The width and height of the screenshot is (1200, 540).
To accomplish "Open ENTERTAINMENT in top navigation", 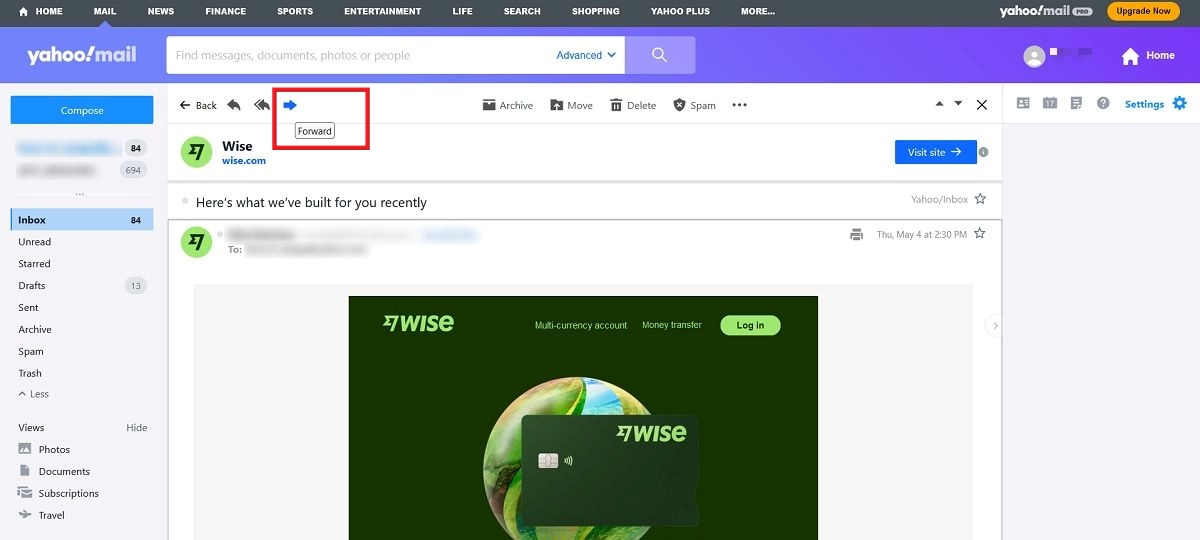I will [x=382, y=11].
